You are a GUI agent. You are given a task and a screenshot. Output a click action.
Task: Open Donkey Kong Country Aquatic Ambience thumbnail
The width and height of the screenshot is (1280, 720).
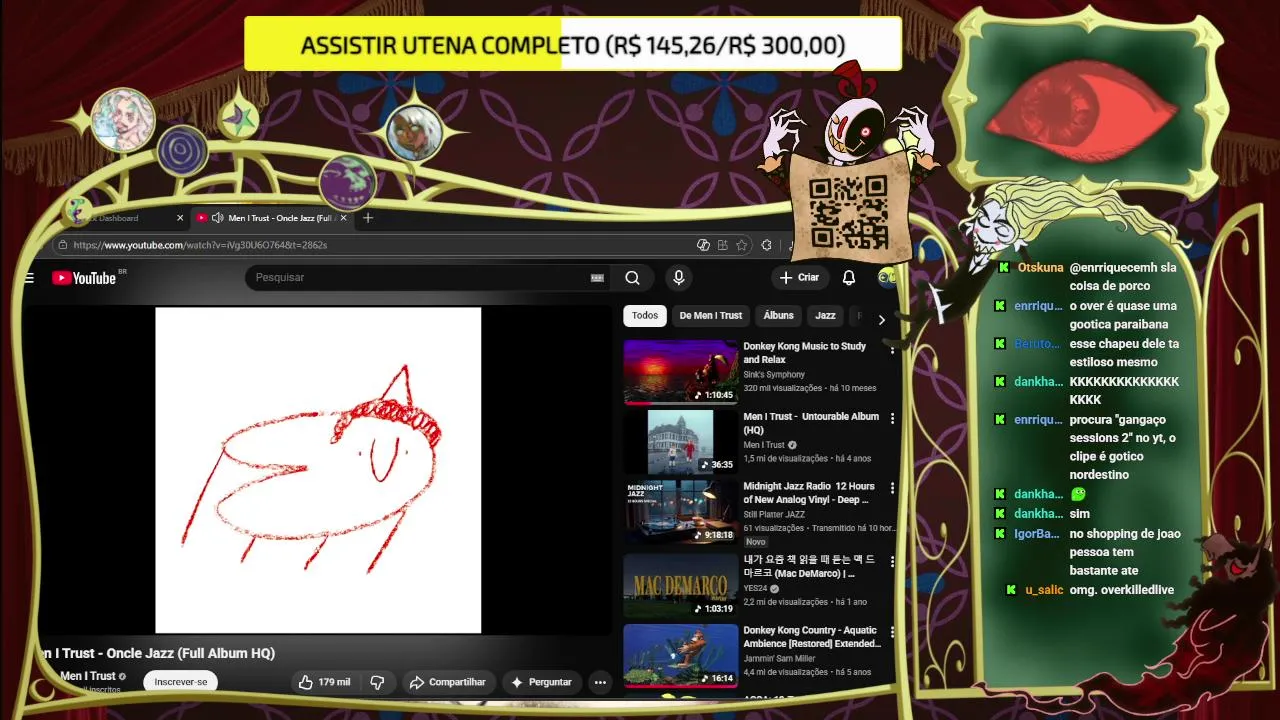tap(681, 656)
